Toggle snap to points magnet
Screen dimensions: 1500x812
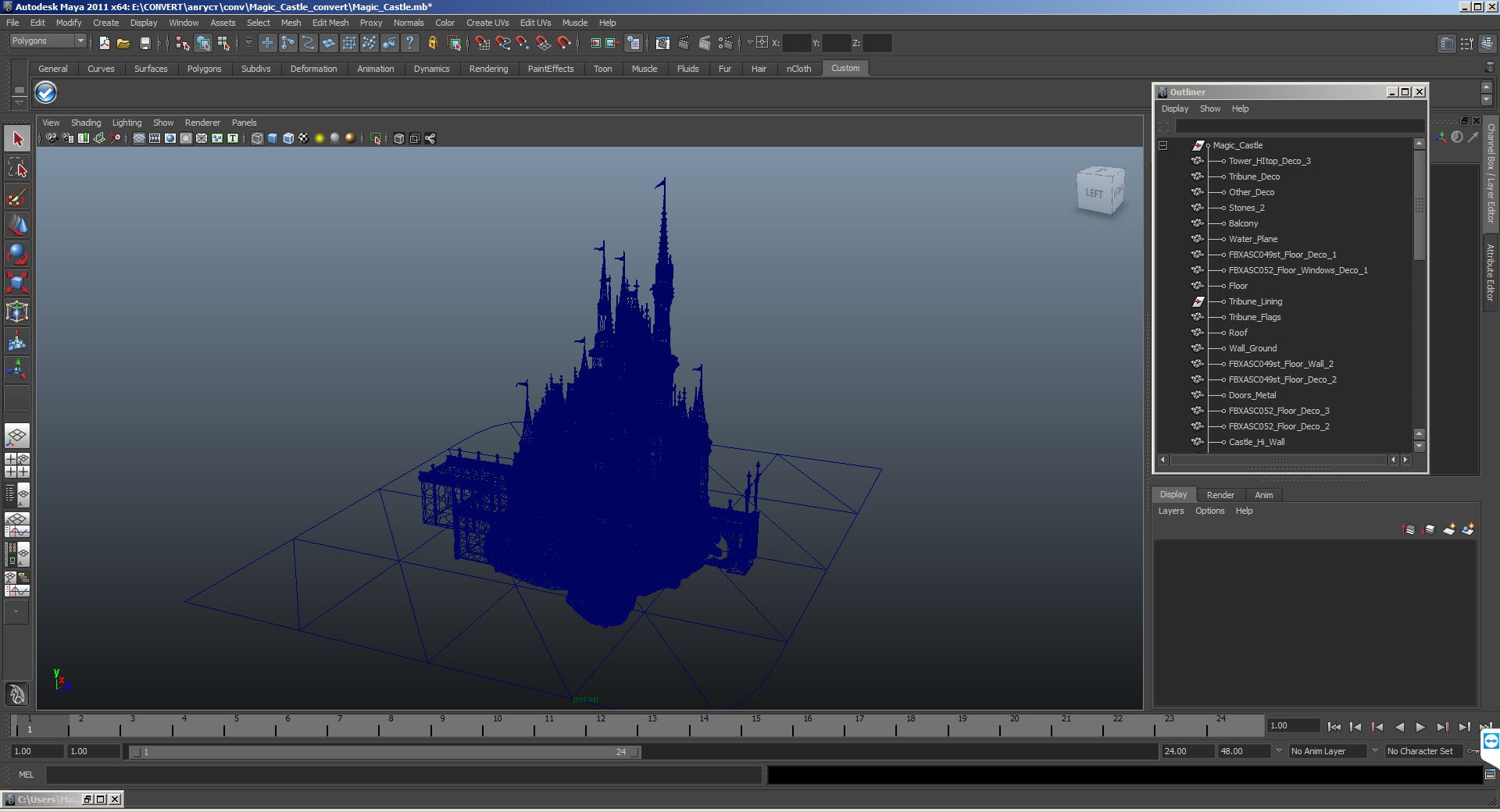[x=523, y=43]
